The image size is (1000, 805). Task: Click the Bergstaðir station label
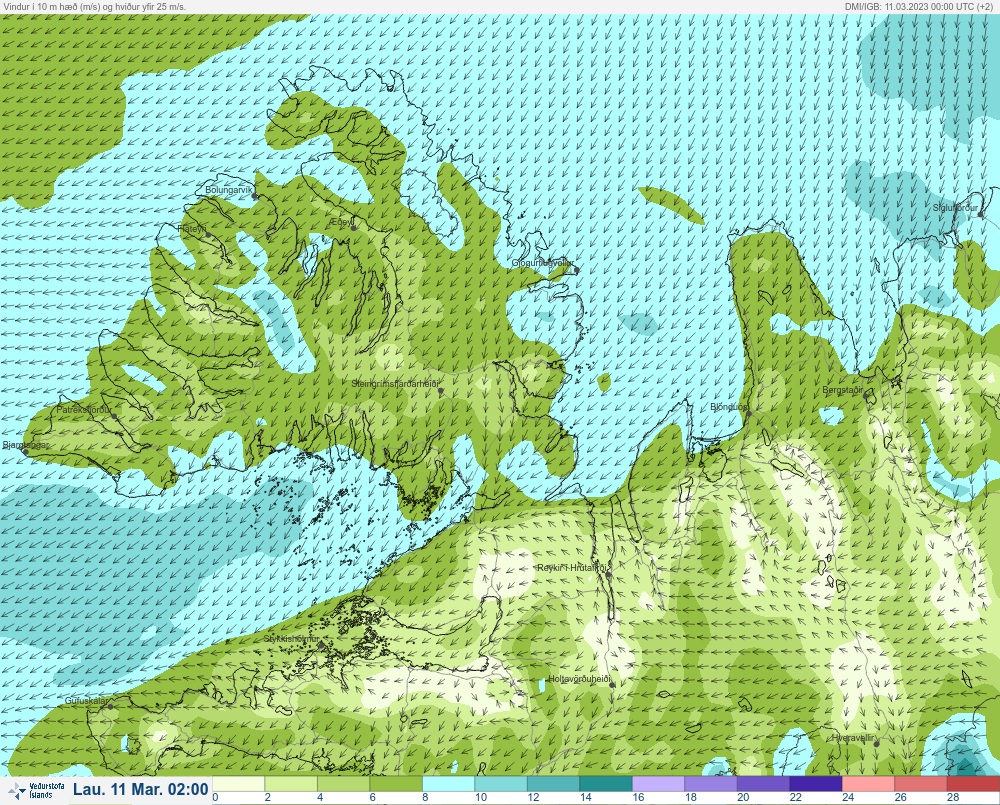tap(842, 390)
